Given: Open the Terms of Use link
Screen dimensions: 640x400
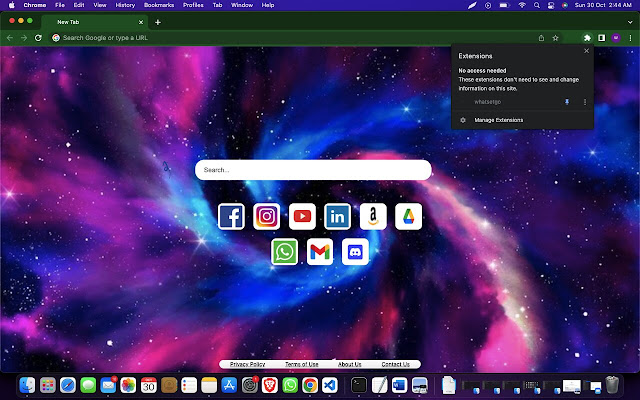Looking at the screenshot, I should (x=302, y=364).
